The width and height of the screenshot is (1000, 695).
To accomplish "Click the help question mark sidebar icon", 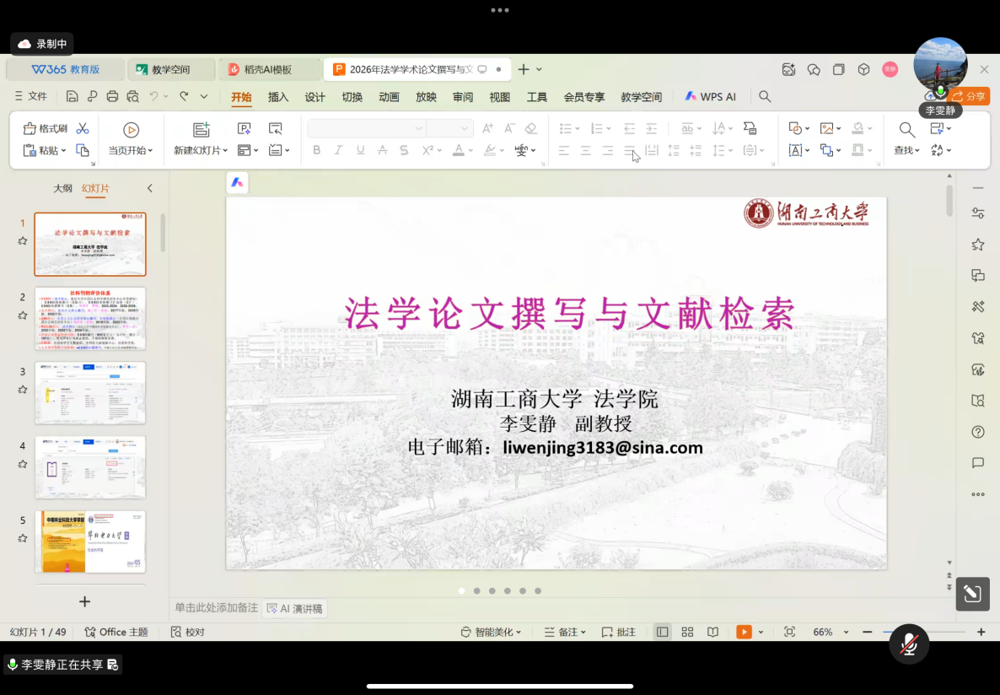I will click(x=978, y=432).
